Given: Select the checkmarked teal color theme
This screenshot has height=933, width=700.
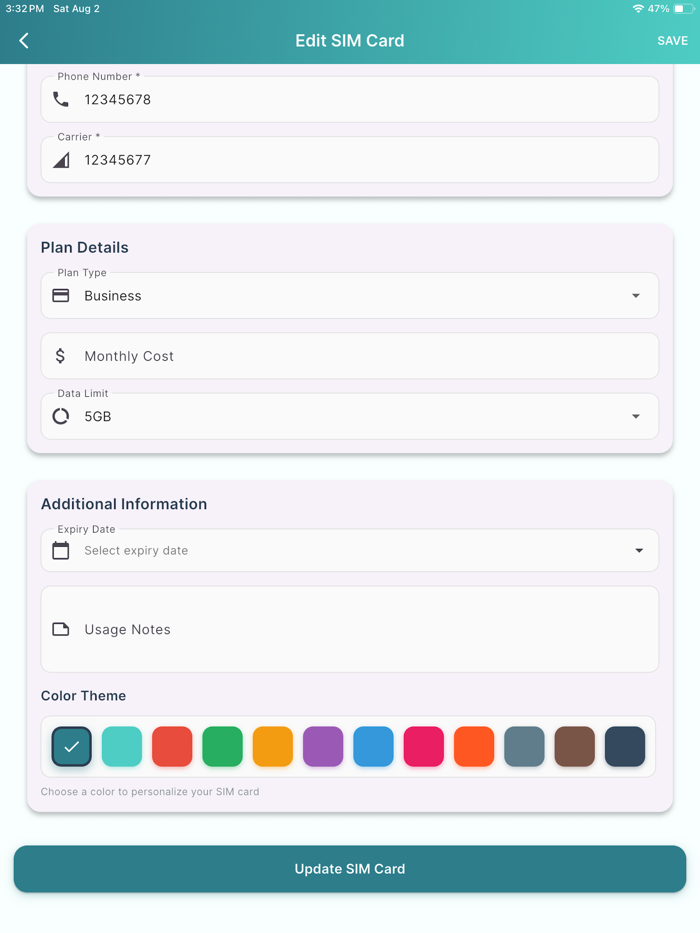Looking at the screenshot, I should [x=71, y=746].
